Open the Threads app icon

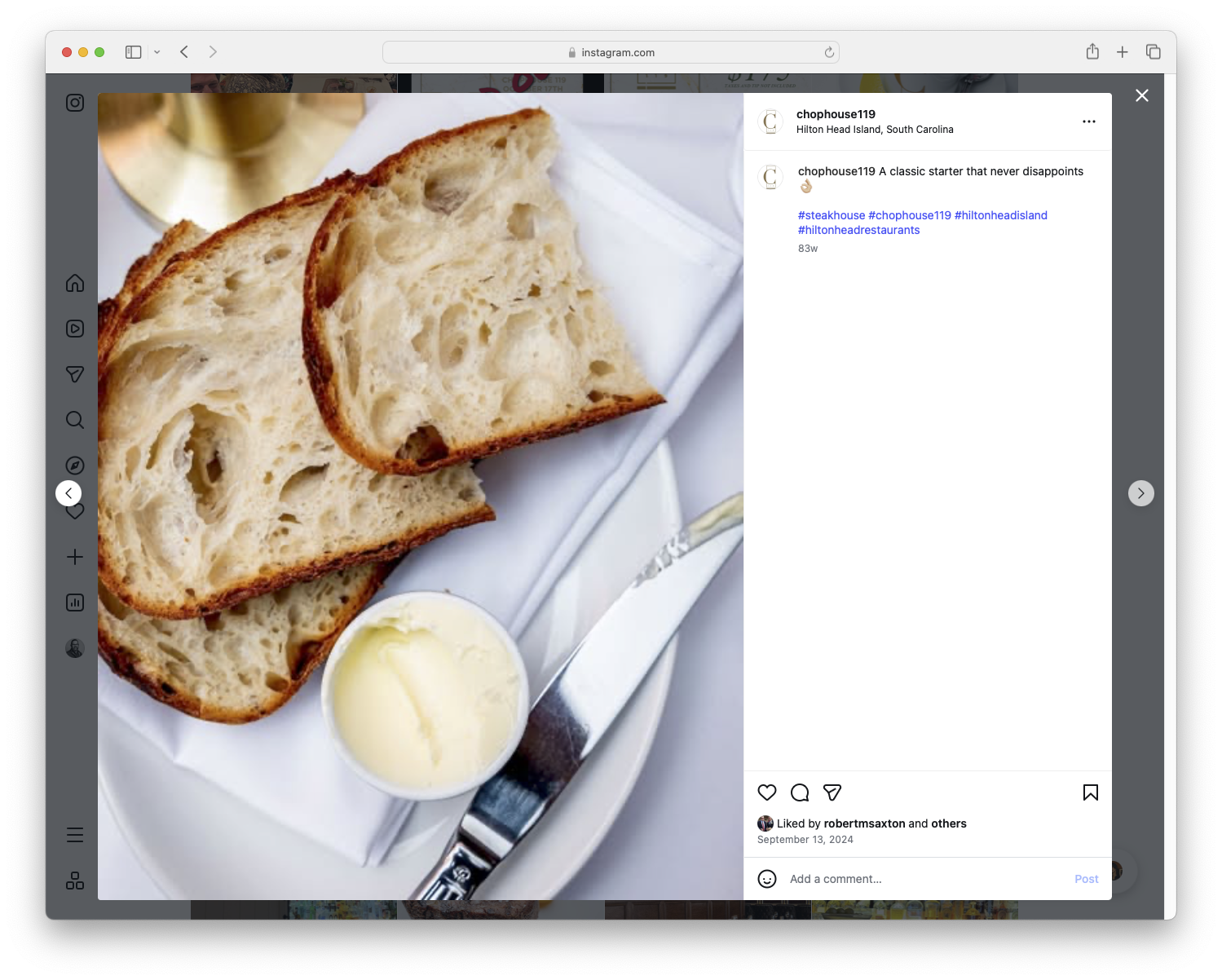click(74, 881)
